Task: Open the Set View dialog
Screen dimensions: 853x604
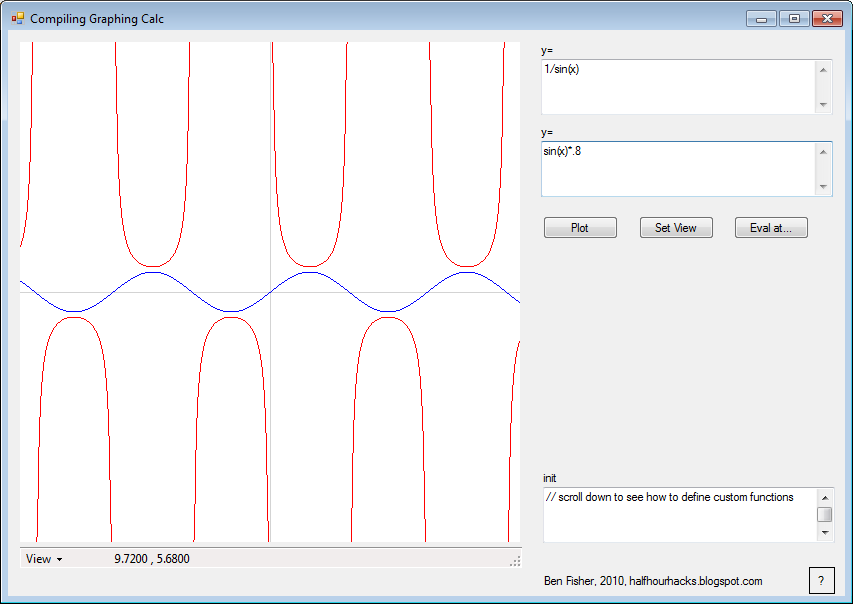Action: (x=676, y=227)
